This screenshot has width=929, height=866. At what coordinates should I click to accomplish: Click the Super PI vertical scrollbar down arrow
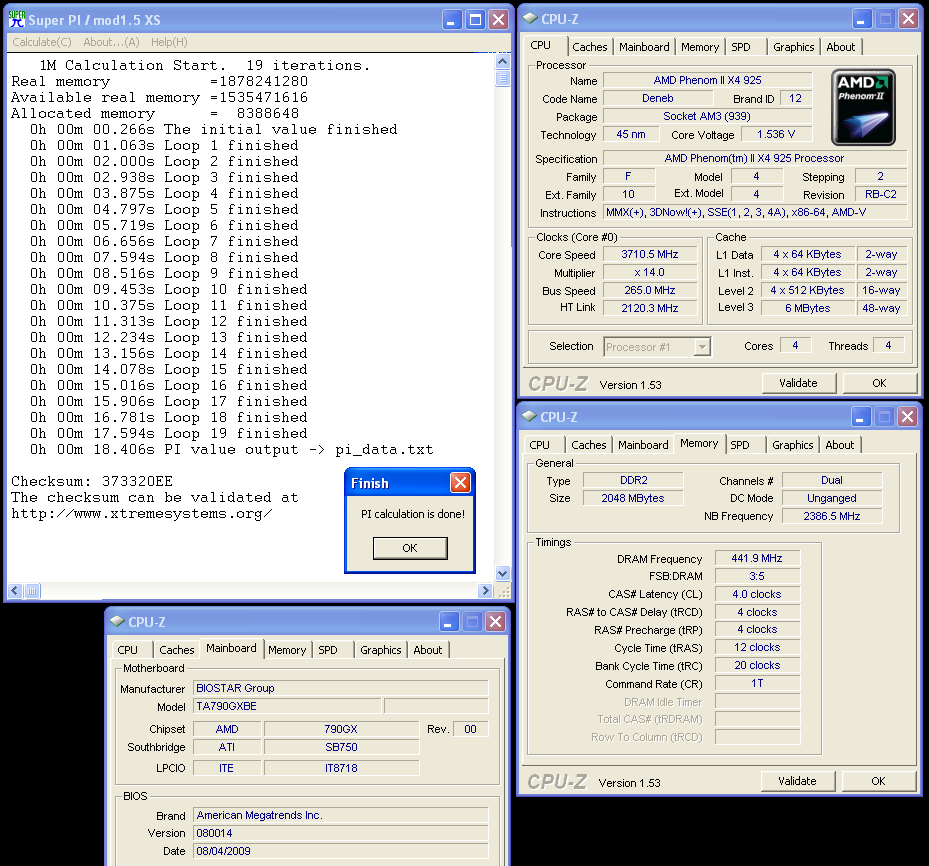pos(502,573)
